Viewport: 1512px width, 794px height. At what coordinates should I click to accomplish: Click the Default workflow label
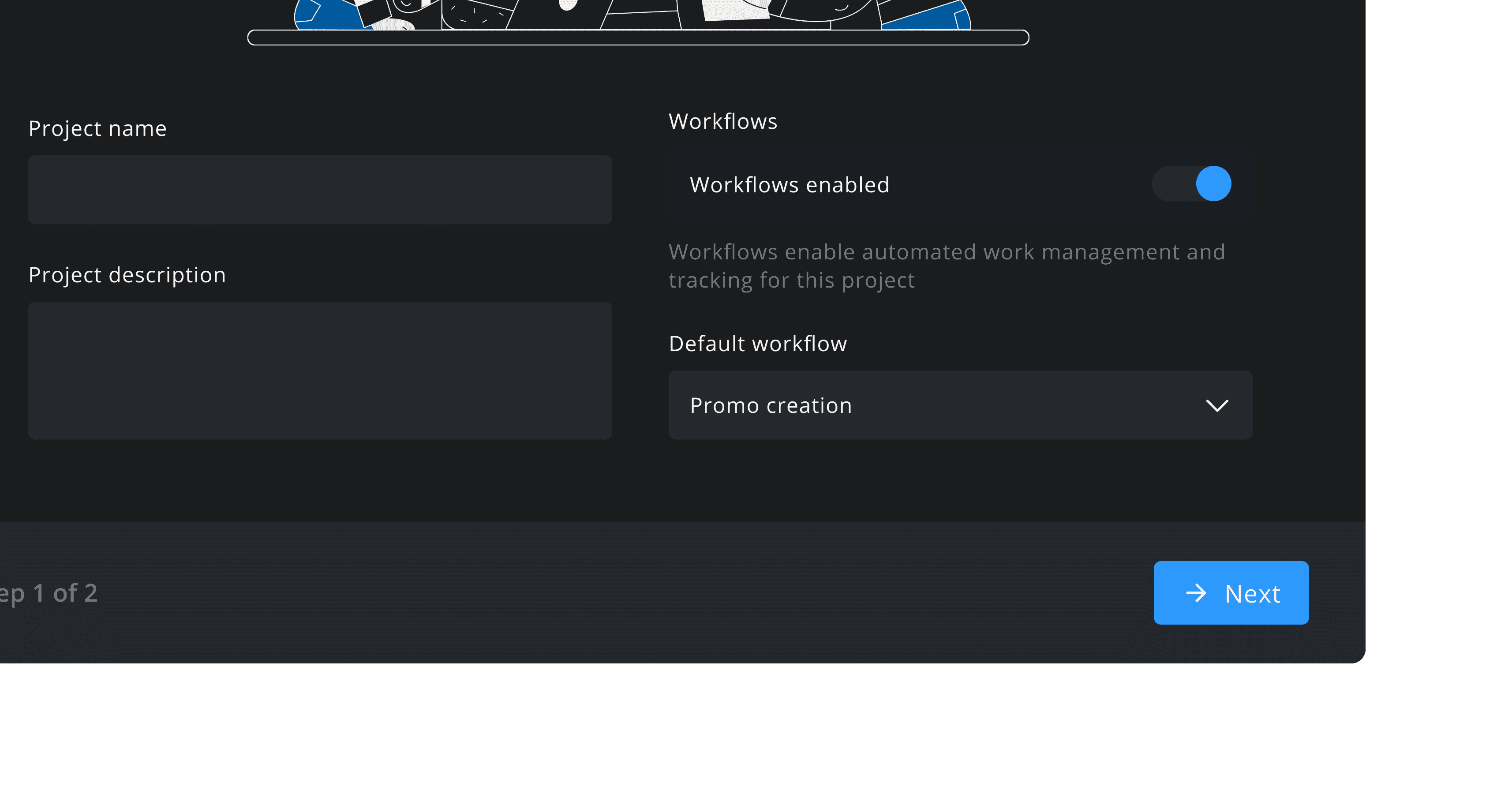pos(758,344)
